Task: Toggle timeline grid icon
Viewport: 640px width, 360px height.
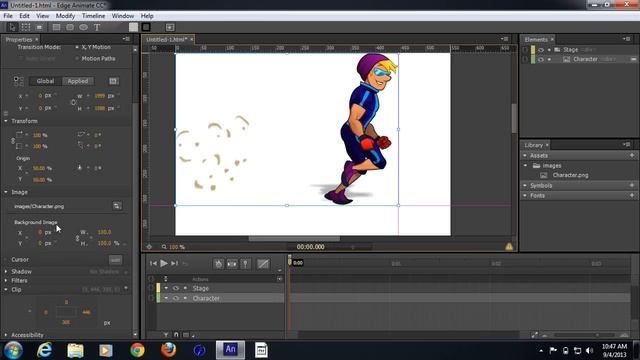Action: [186, 335]
